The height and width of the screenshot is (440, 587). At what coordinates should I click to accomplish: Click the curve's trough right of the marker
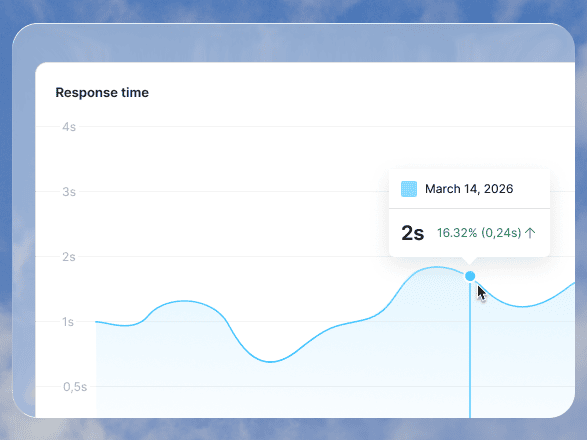click(523, 307)
